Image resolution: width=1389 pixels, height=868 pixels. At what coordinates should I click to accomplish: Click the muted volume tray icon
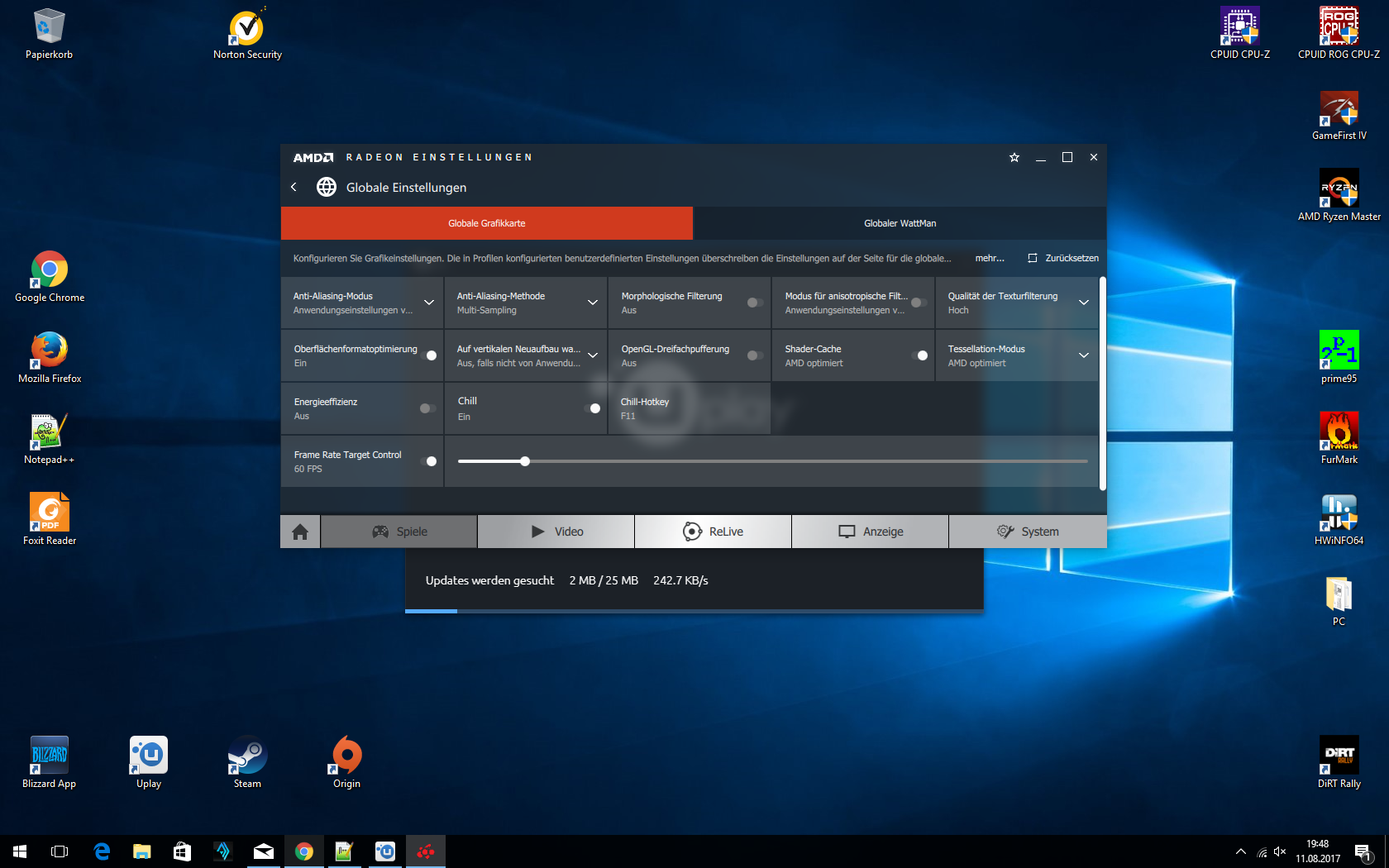click(x=1280, y=851)
